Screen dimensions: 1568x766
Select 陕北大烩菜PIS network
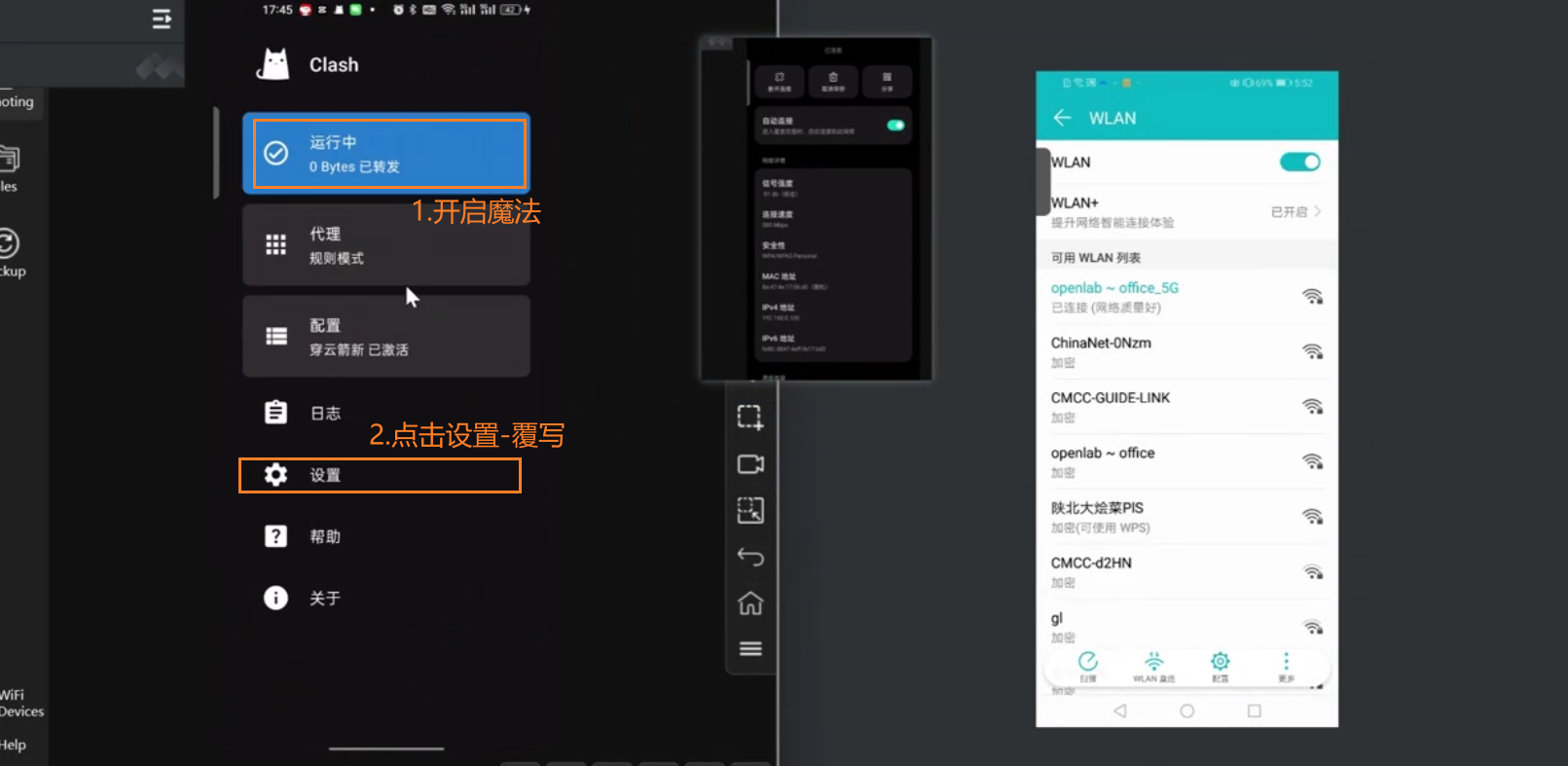(1186, 517)
